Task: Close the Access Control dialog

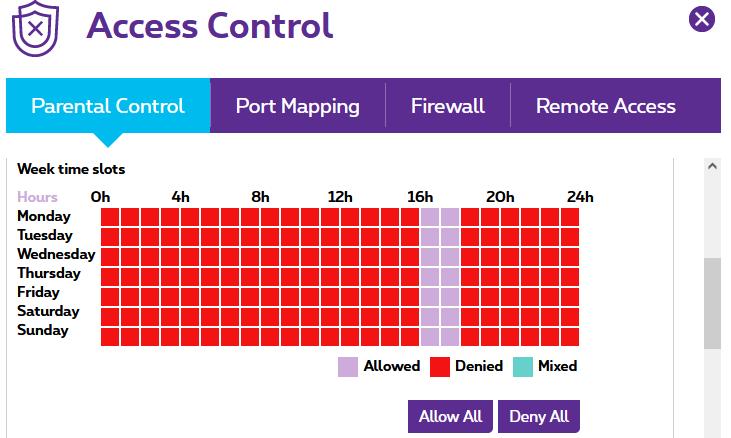Action: tap(702, 19)
